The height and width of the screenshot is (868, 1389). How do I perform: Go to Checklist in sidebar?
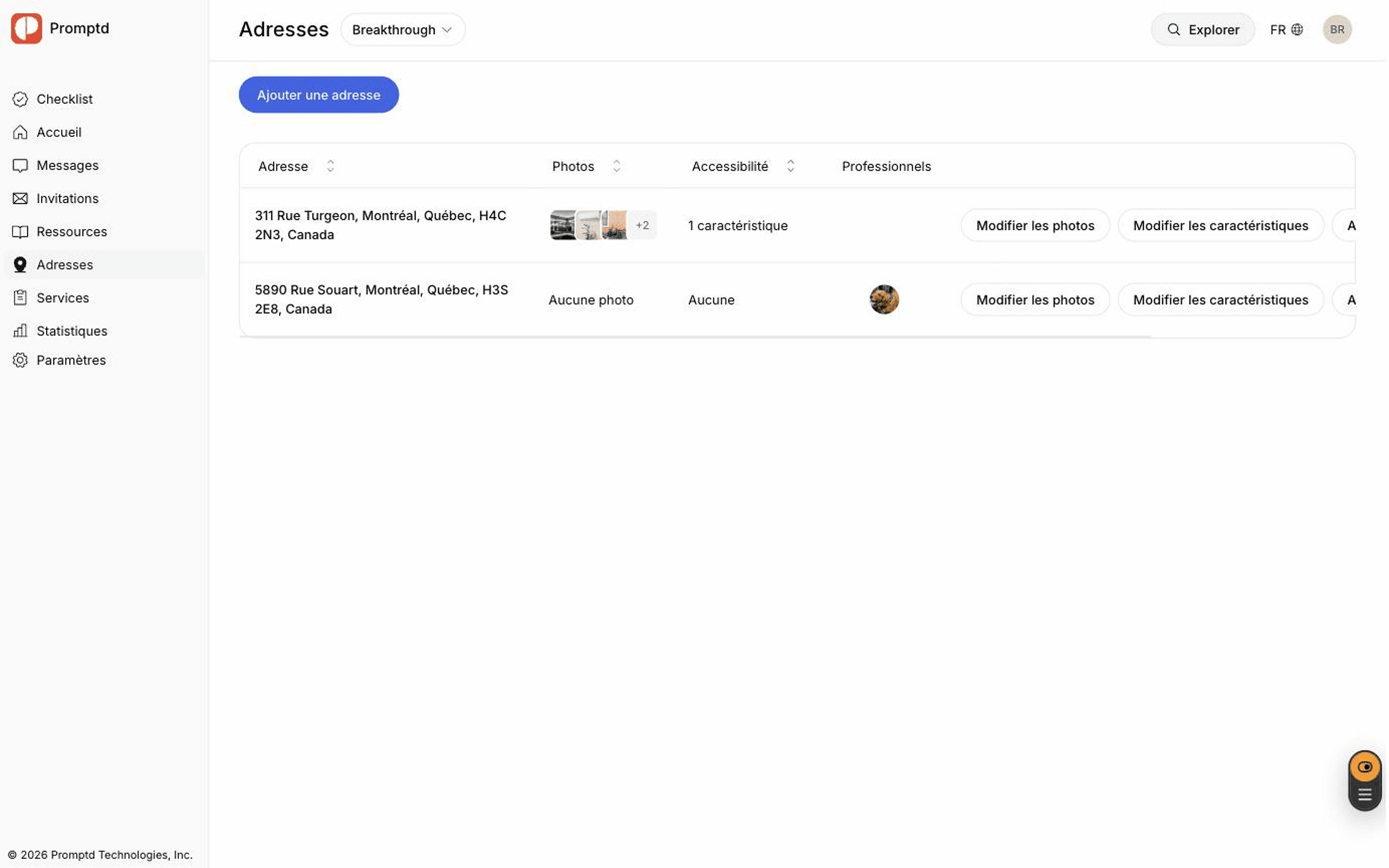105,99
